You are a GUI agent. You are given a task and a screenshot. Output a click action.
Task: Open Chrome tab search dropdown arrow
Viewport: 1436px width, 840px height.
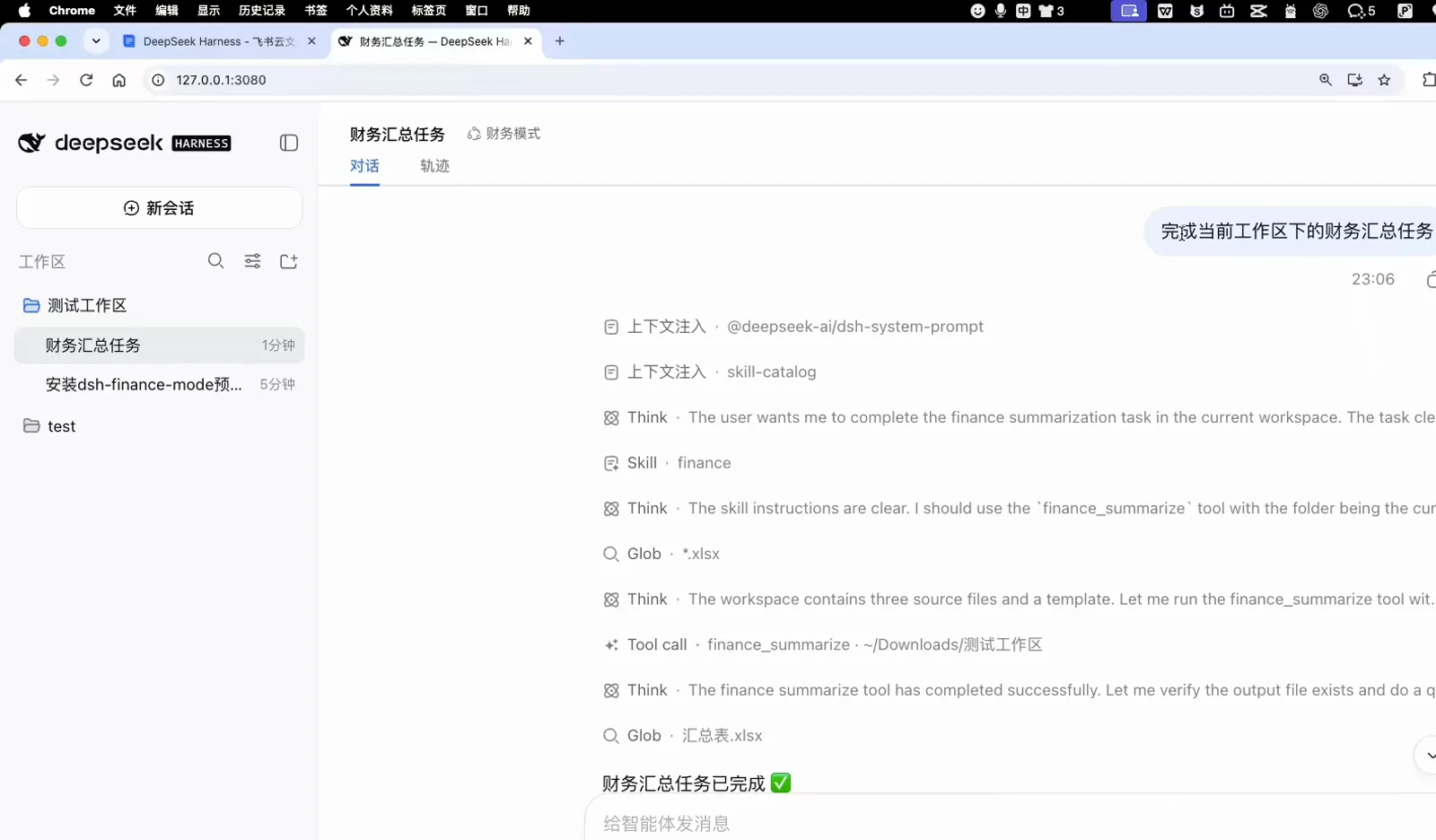tap(96, 41)
